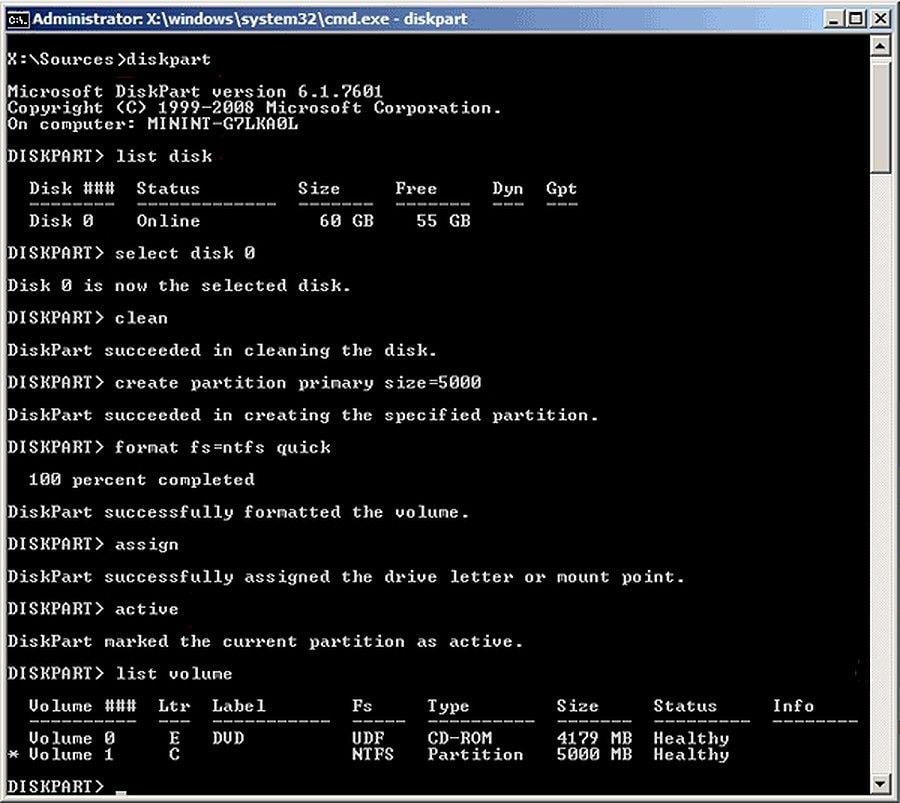Click the '5000 MB' size value
The width and height of the screenshot is (900, 803).
tap(594, 754)
